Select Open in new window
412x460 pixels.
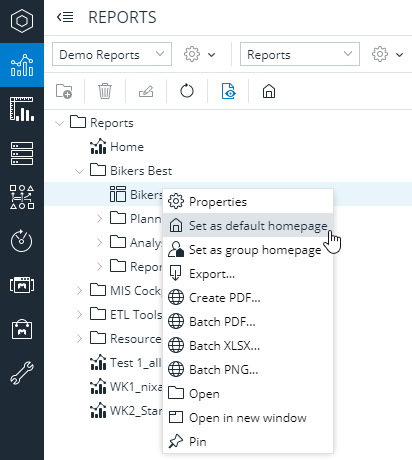pos(248,418)
